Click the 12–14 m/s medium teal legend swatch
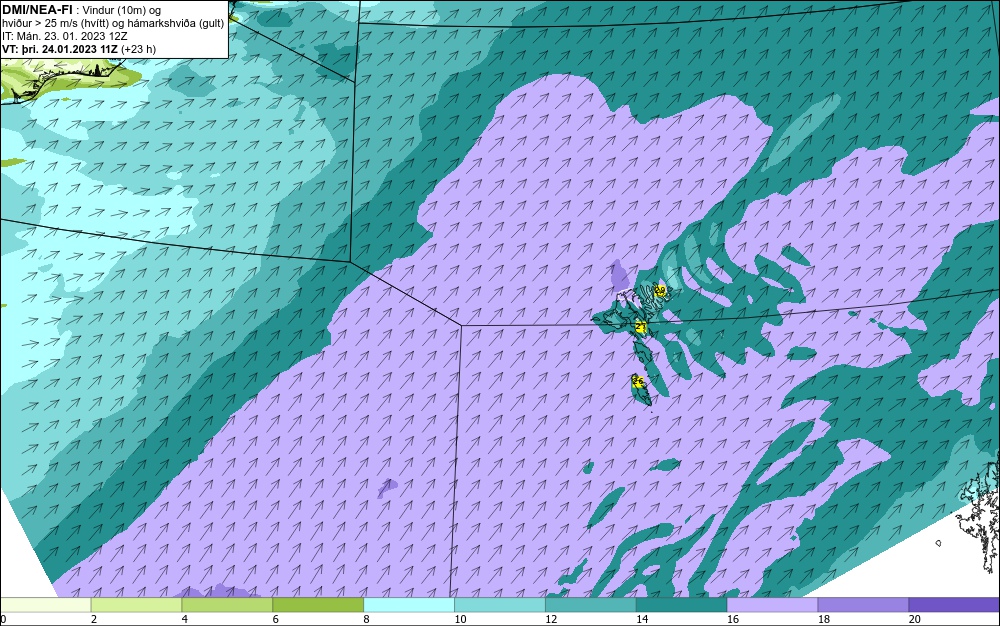Screen dimensions: 1000x626 point(591,605)
